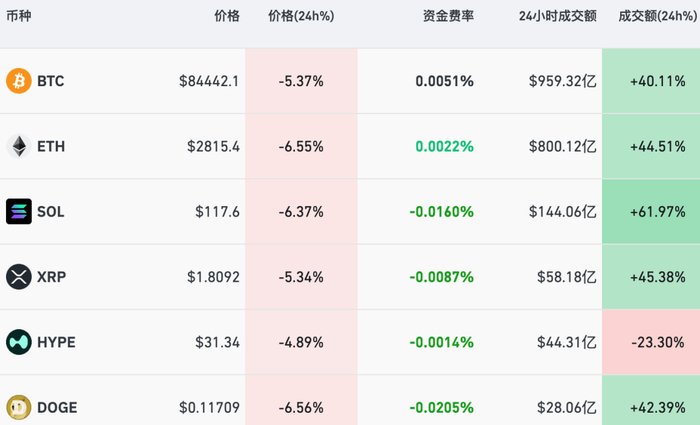The width and height of the screenshot is (700, 425).
Task: Sort by 资金费率 column header
Action: [x=448, y=16]
